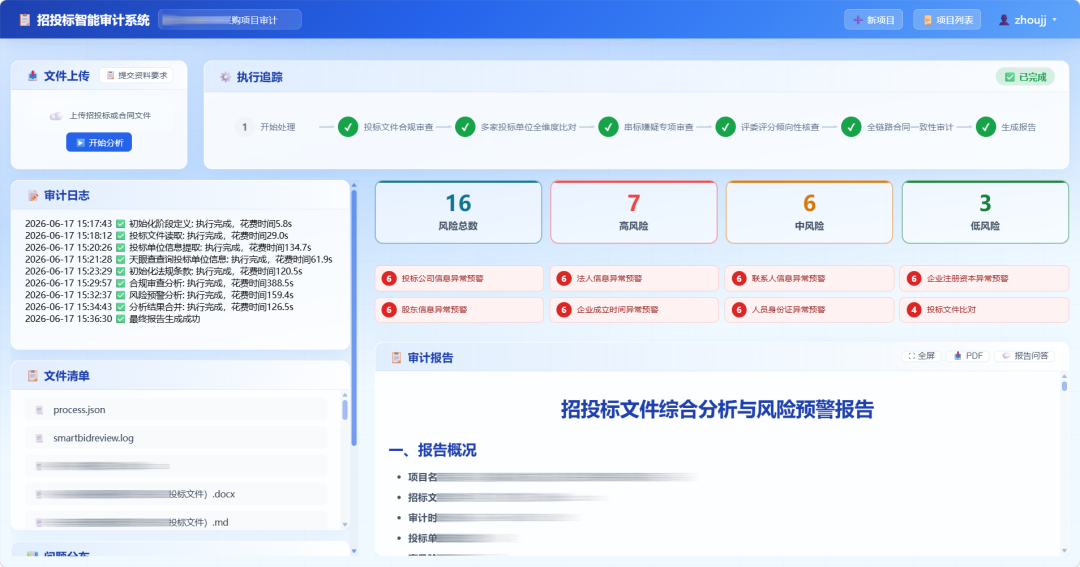1080x567 pixels.
Task: Click checkmark for 生成报告 step
Action: 986,127
